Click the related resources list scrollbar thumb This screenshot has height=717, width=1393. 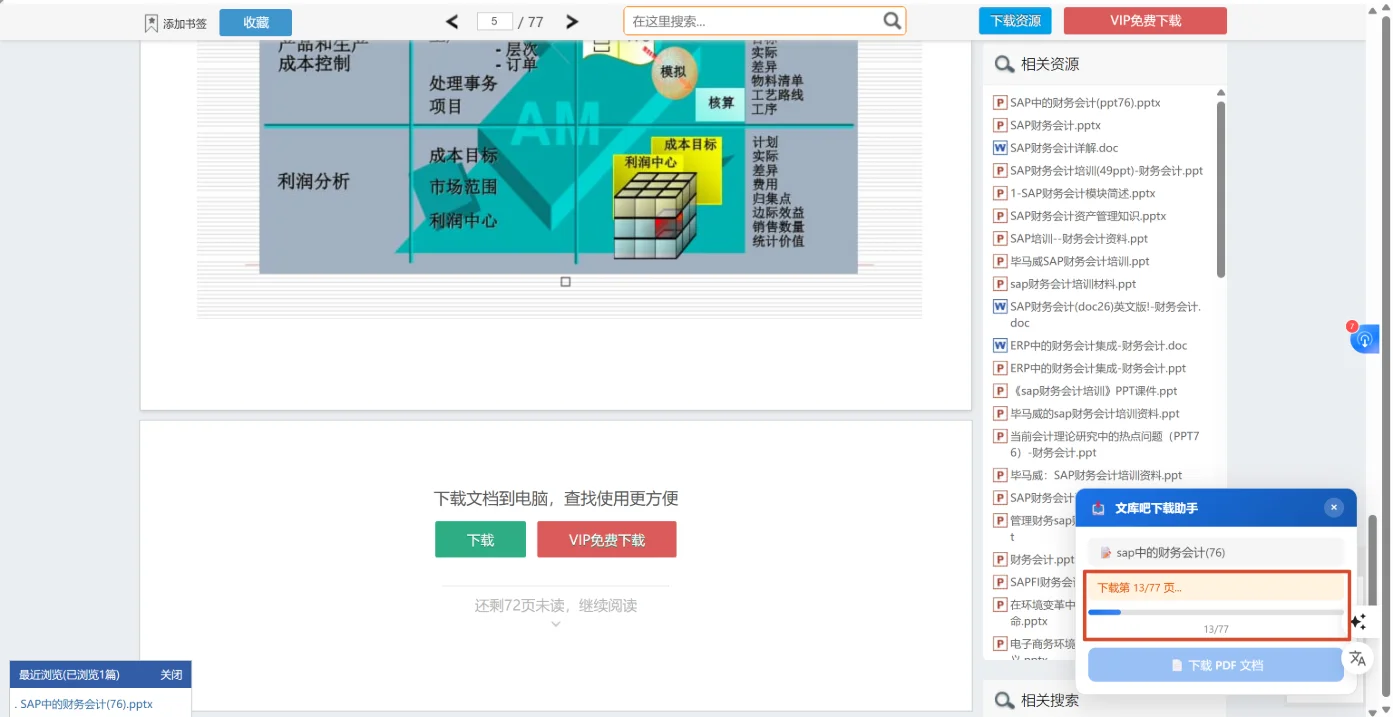[1221, 189]
